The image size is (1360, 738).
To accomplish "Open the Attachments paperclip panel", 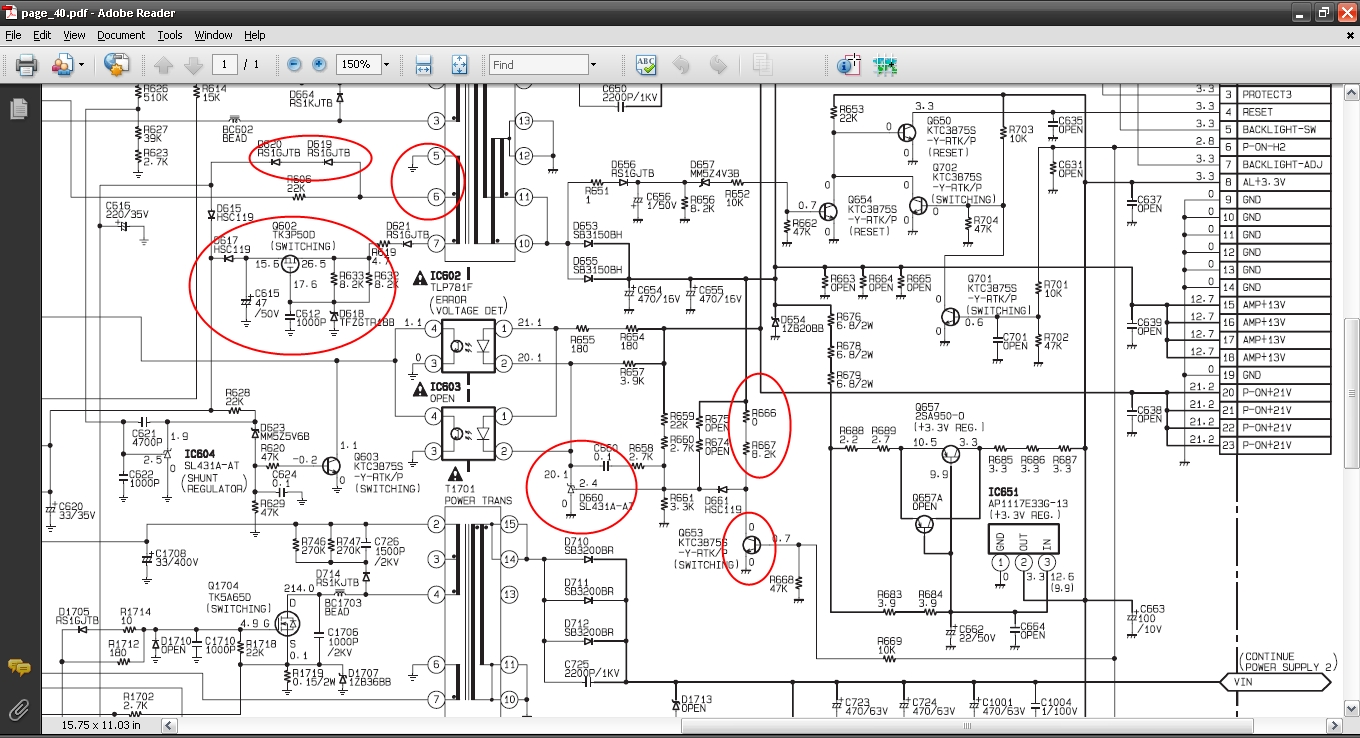I will click(x=18, y=710).
